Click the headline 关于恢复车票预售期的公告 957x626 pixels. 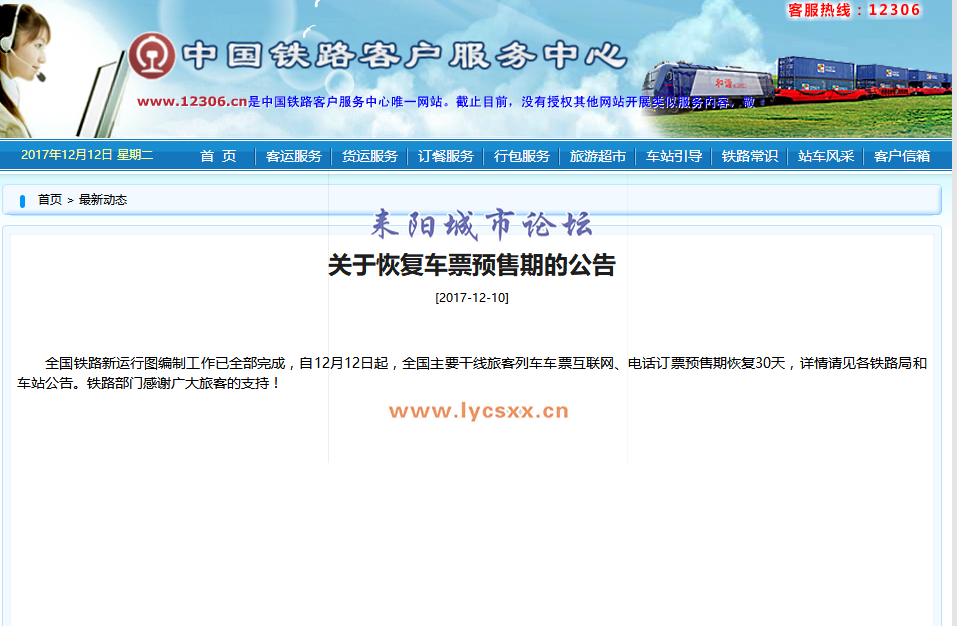click(472, 265)
